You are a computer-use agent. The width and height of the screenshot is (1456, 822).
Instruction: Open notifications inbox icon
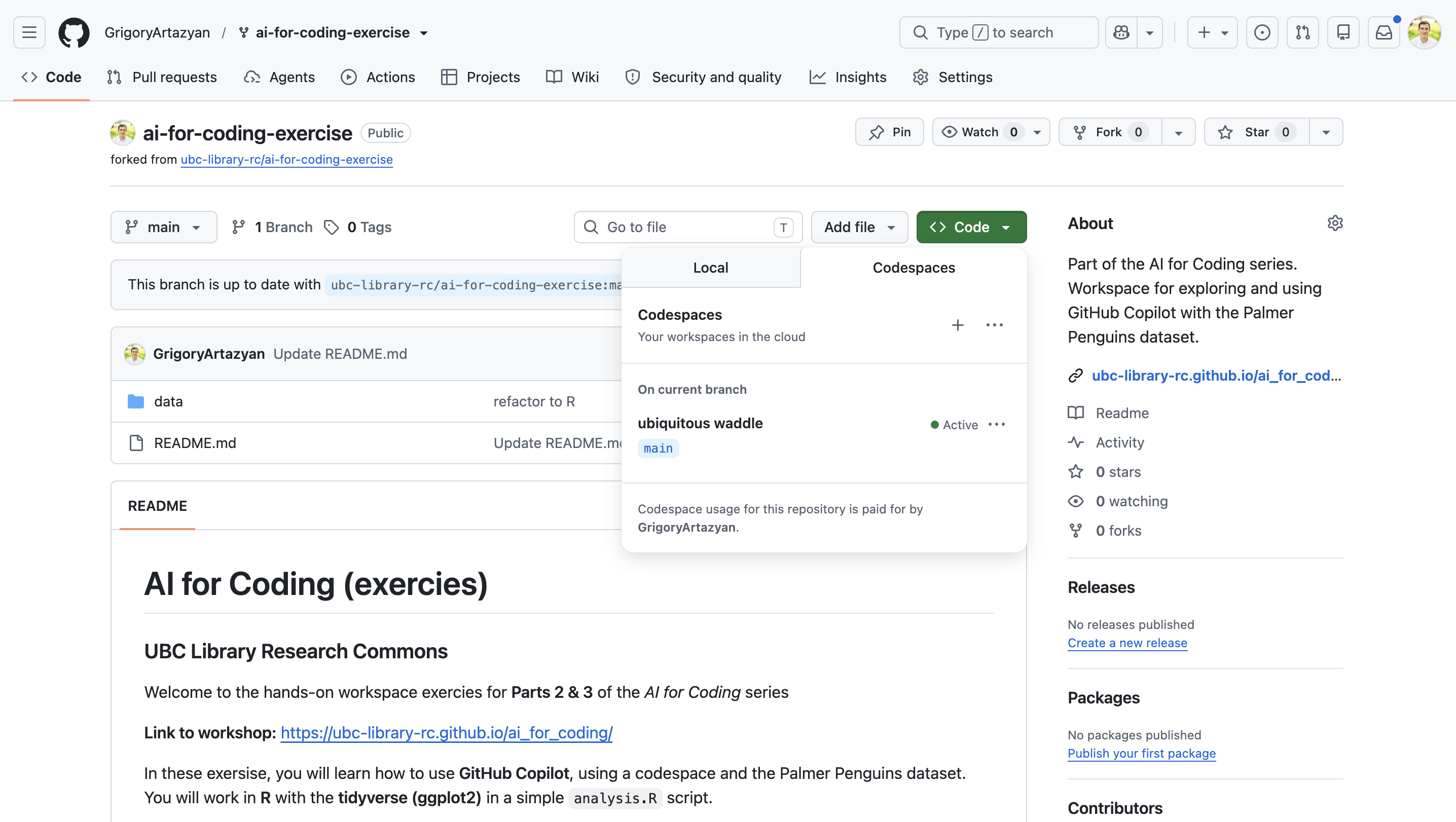coord(1384,32)
